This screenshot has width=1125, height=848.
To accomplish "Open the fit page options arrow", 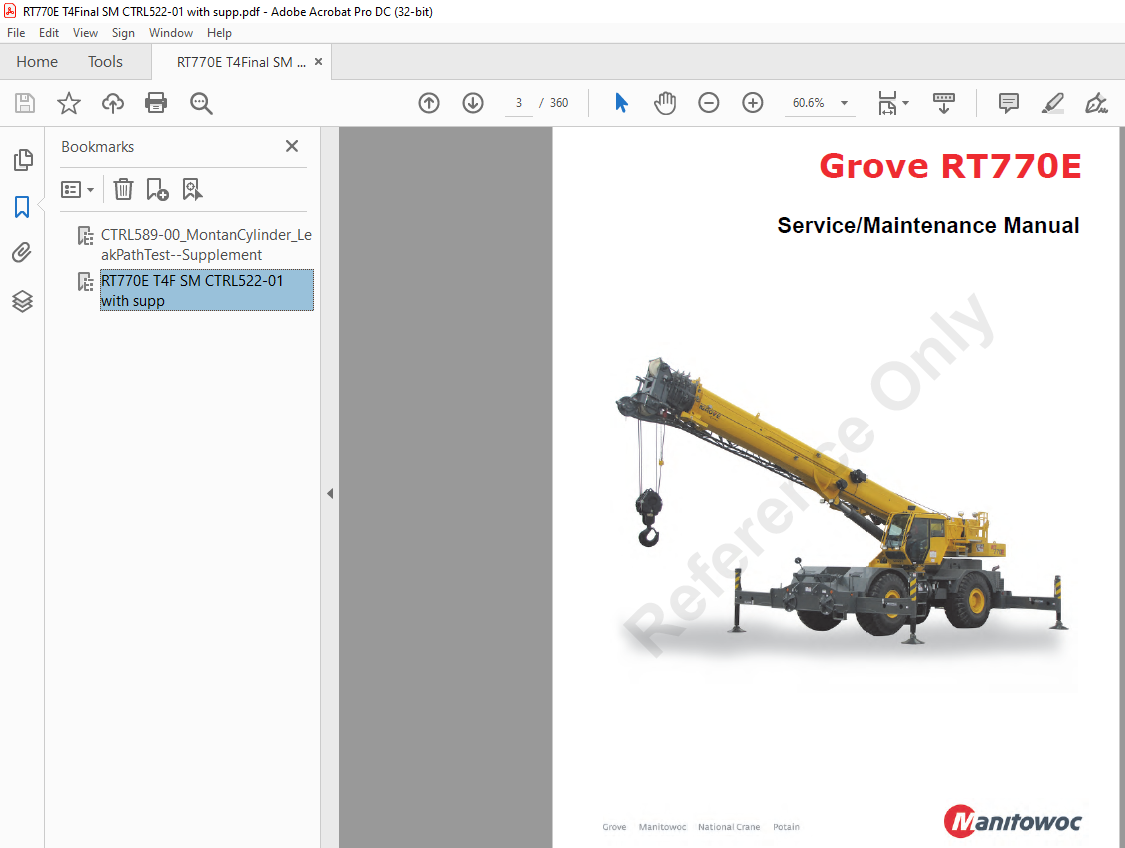I will [x=905, y=103].
